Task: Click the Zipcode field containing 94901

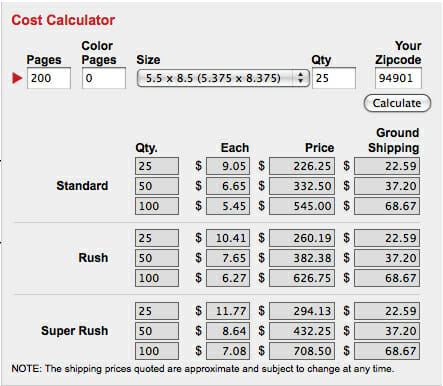Action: (398, 78)
